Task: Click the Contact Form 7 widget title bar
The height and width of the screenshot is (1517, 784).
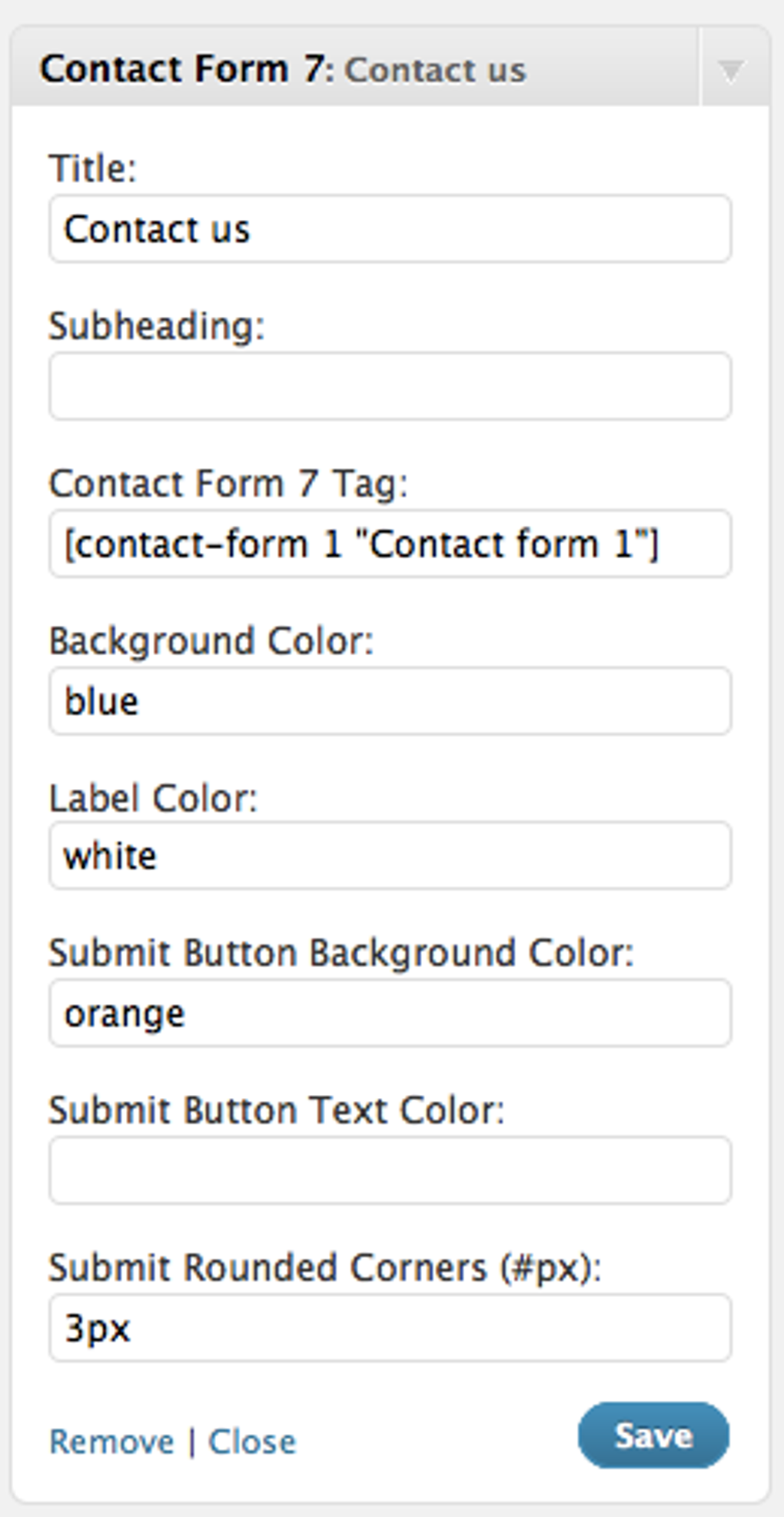Action: (x=307, y=69)
